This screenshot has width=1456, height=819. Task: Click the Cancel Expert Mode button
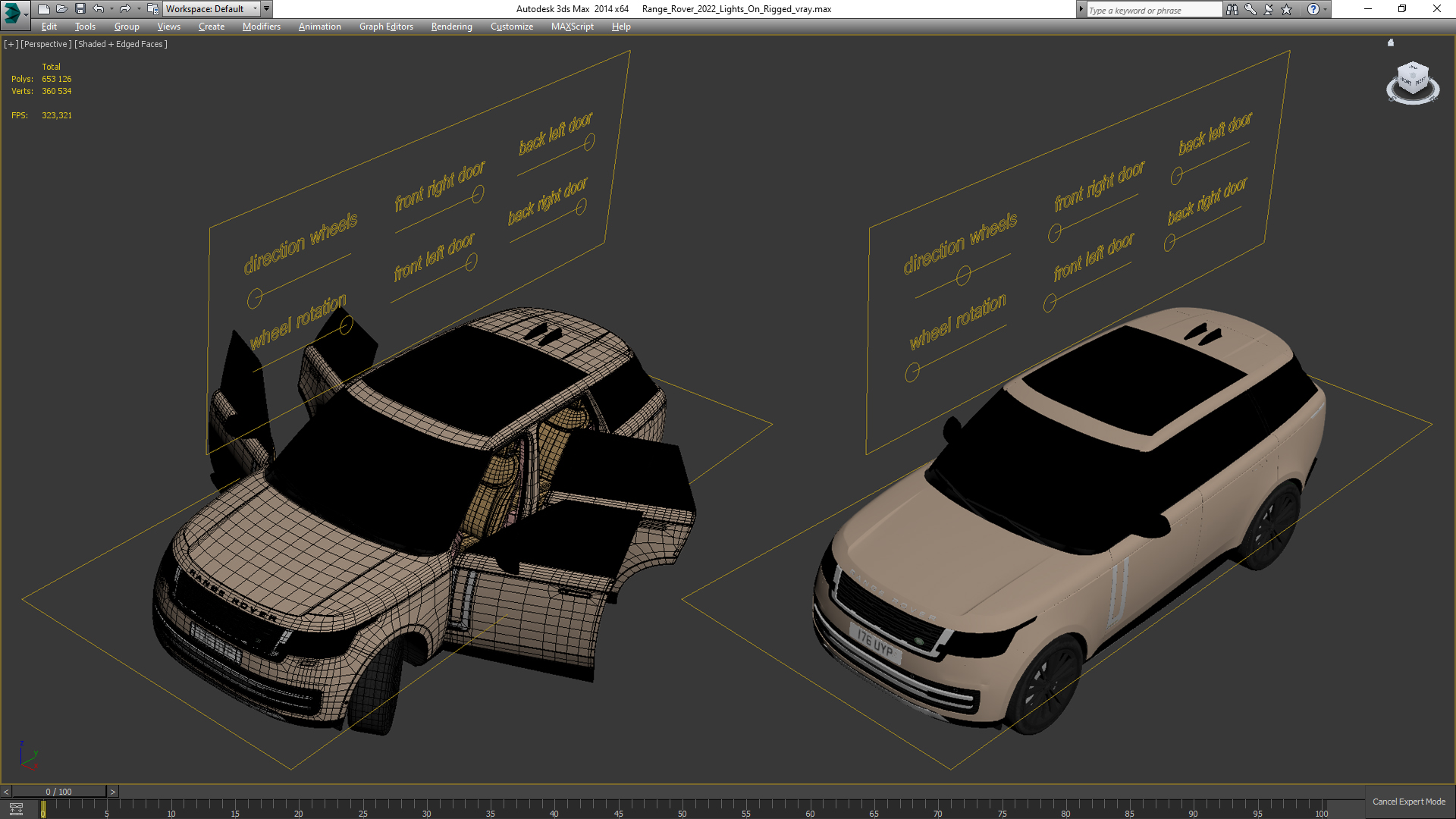tap(1408, 802)
